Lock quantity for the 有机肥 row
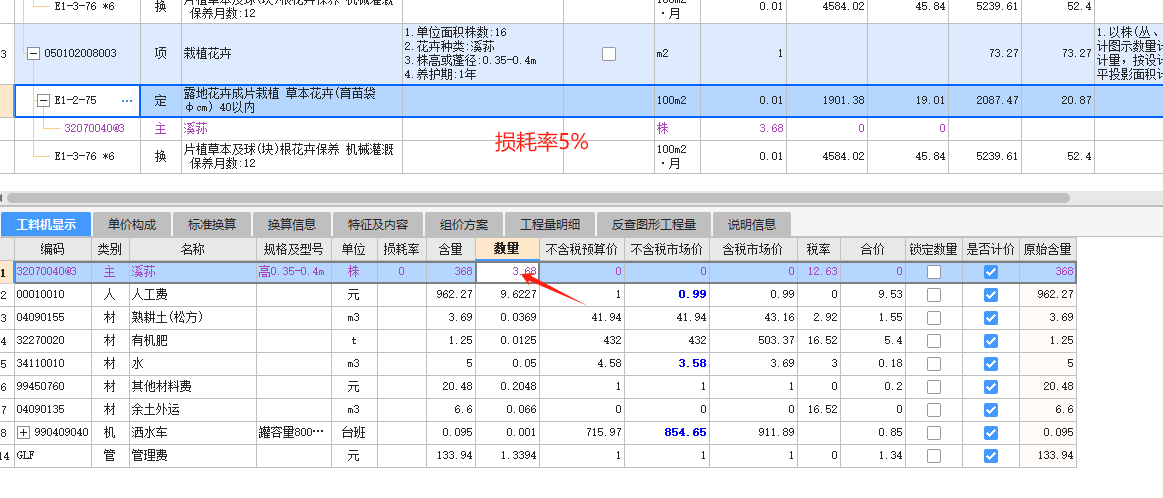Image resolution: width=1163 pixels, height=498 pixels. [x=934, y=341]
